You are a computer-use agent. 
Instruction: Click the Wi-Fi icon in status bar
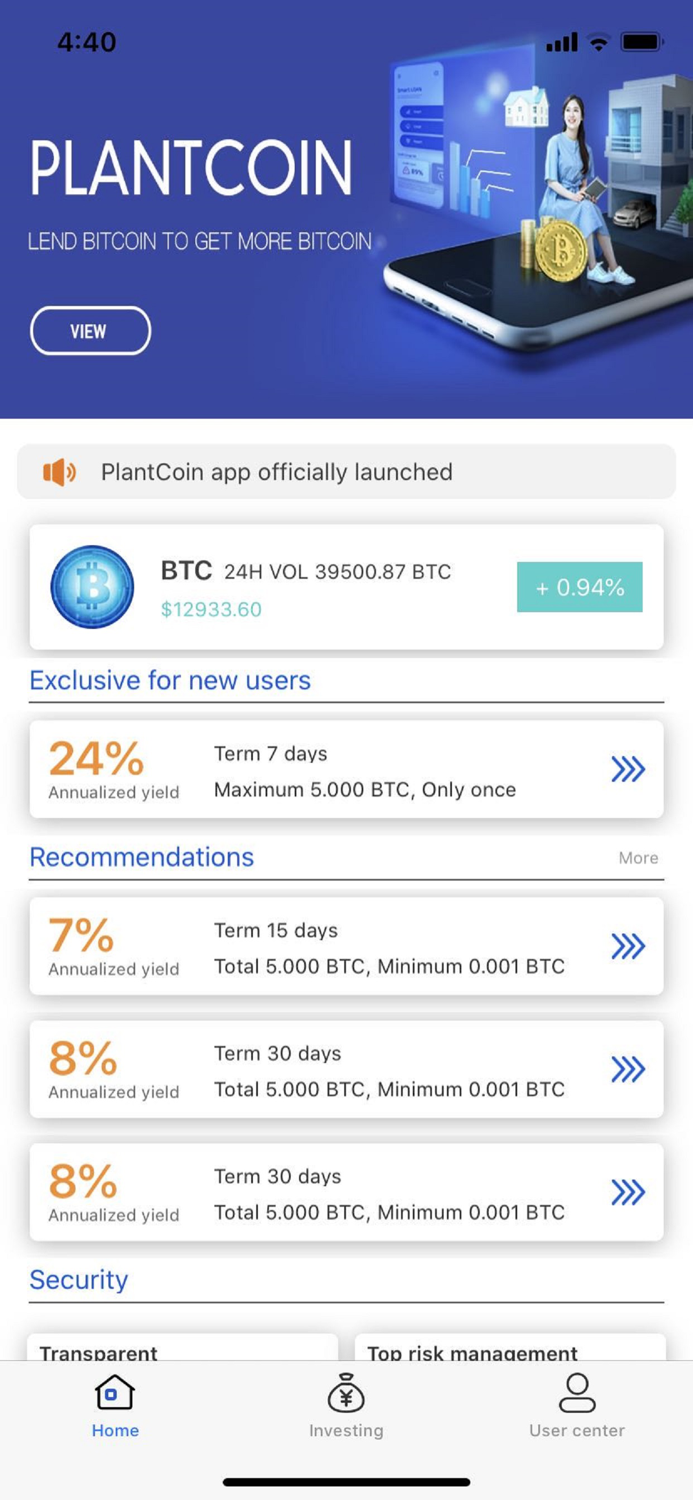tap(598, 43)
